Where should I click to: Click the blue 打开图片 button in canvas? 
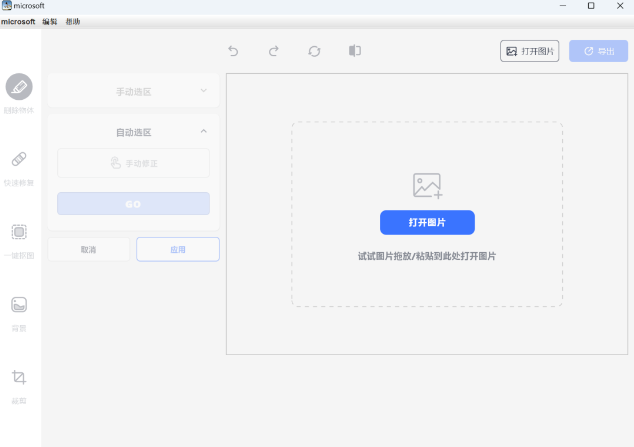[427, 222]
